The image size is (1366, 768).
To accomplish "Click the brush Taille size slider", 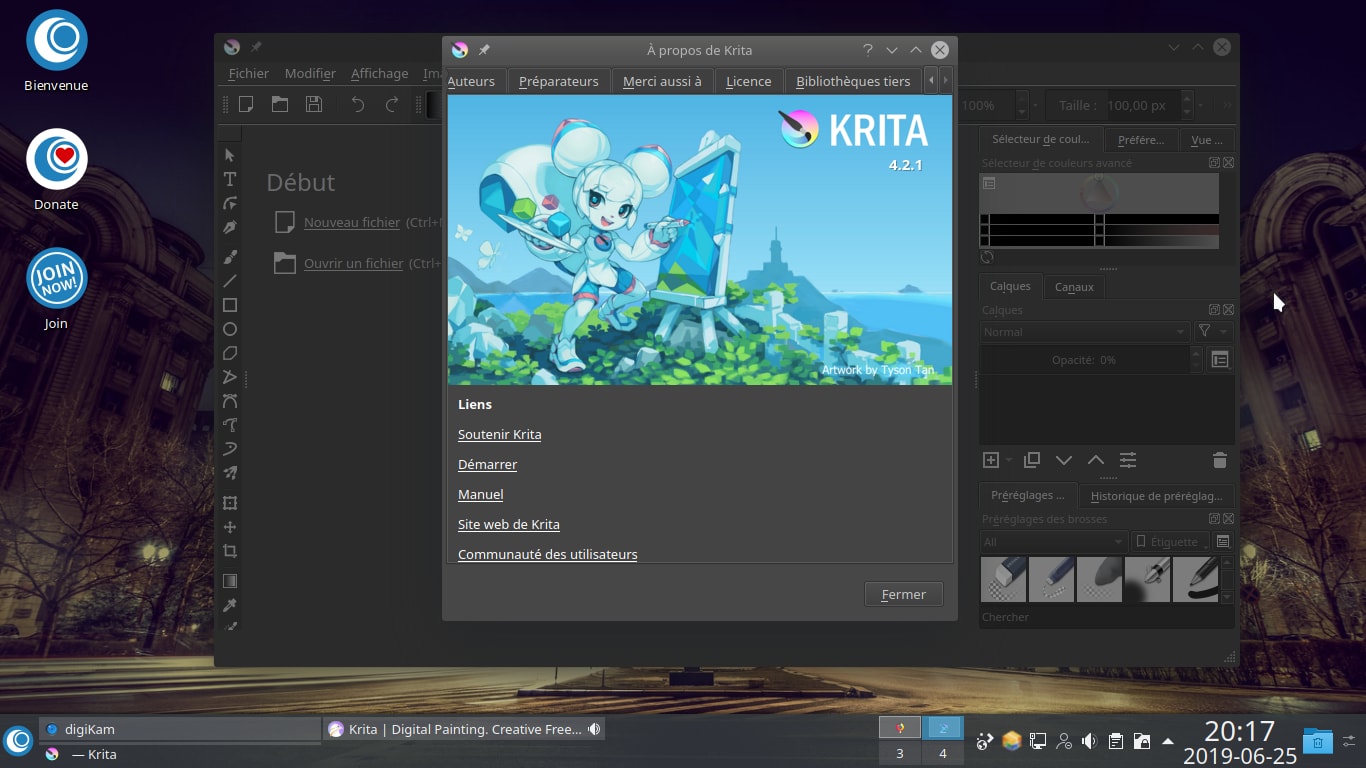I will pyautogui.click(x=1113, y=105).
